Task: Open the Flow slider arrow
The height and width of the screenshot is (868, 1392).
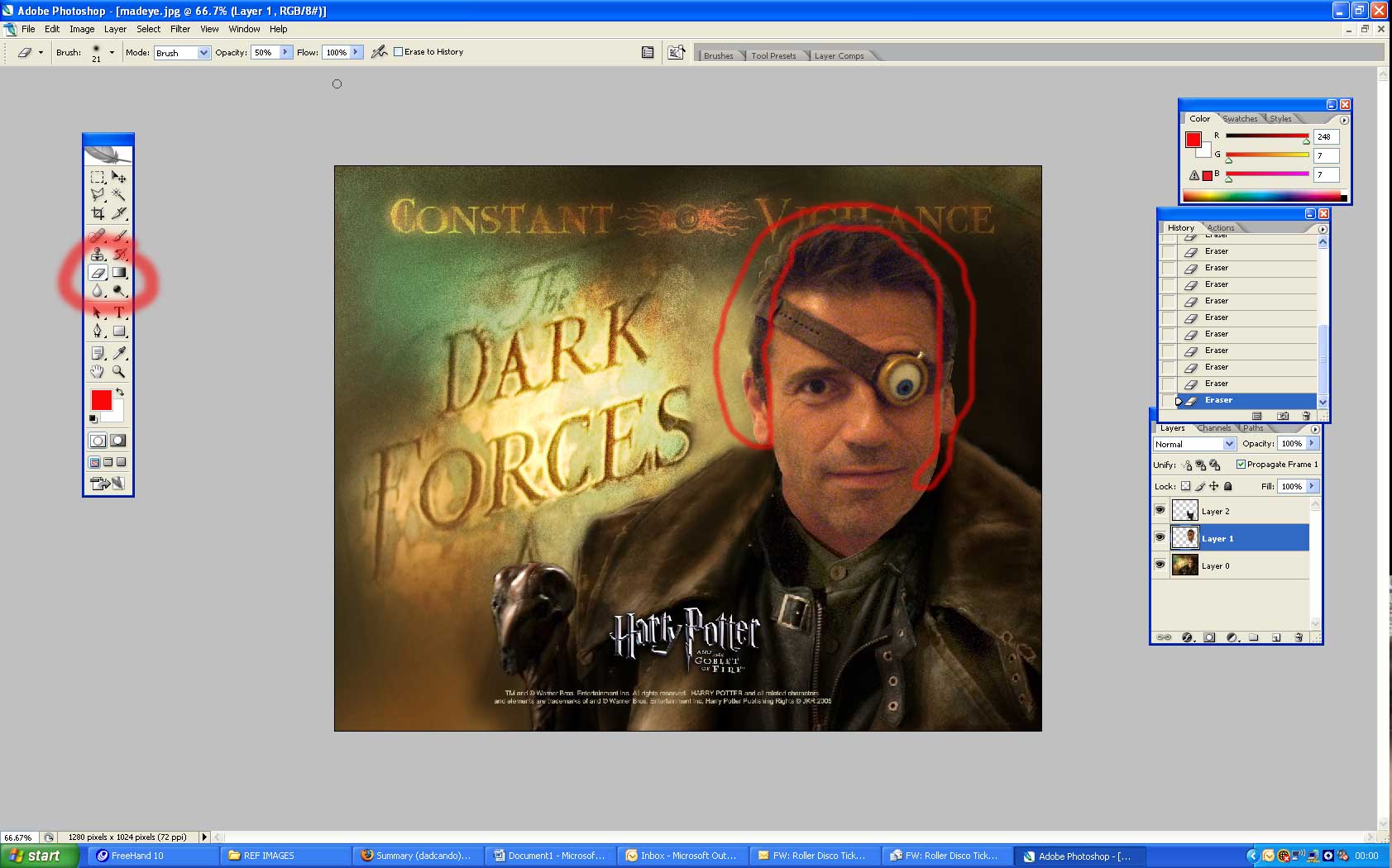Action: pos(356,51)
